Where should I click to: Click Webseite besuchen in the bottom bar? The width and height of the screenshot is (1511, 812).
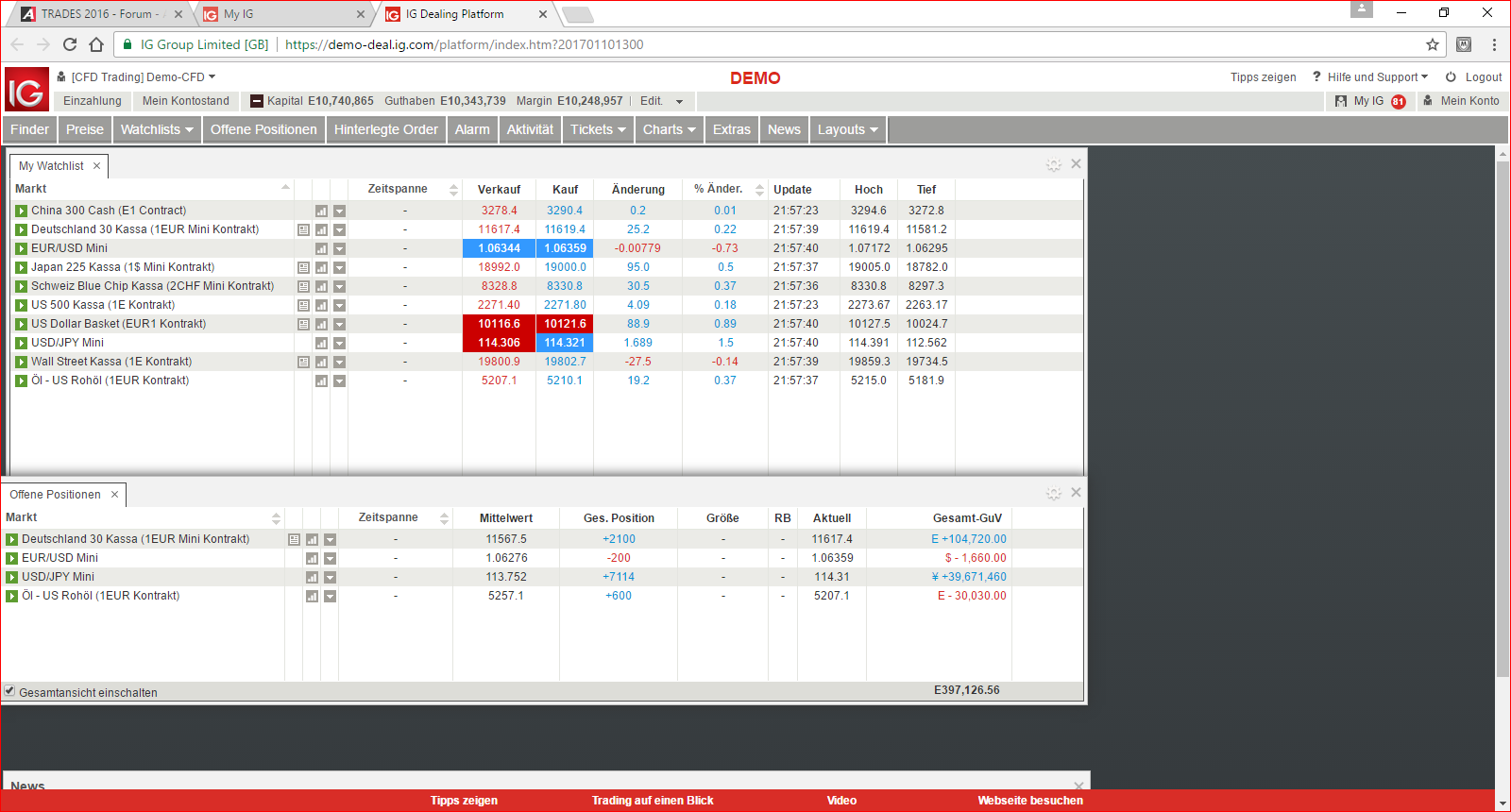(1030, 801)
